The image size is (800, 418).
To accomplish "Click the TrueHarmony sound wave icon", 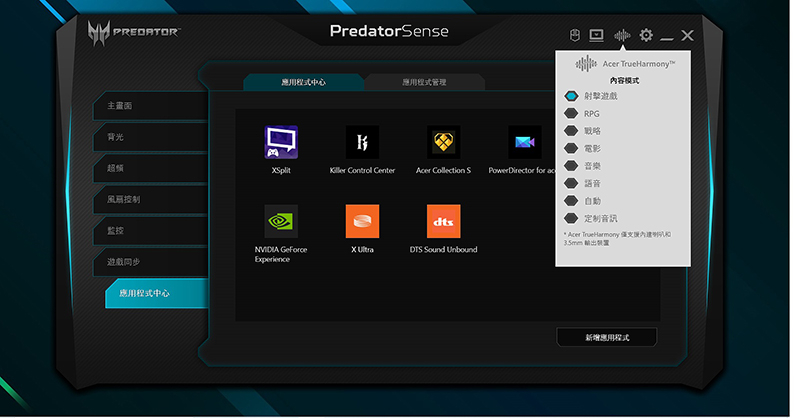I will pos(622,35).
